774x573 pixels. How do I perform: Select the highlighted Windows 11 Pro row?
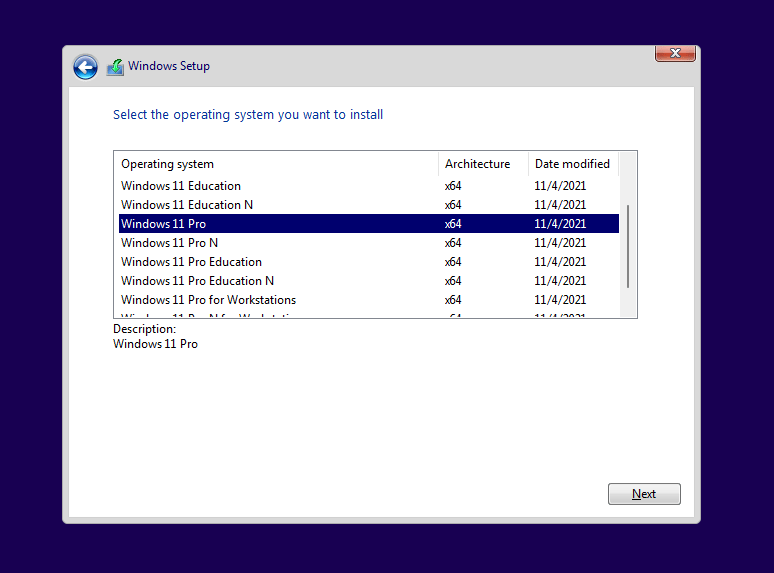369,224
